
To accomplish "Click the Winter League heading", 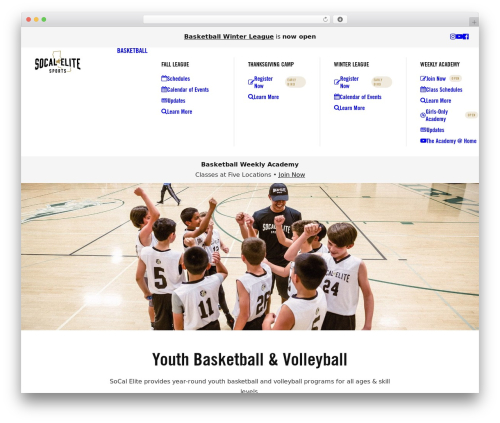I will click(x=351, y=64).
